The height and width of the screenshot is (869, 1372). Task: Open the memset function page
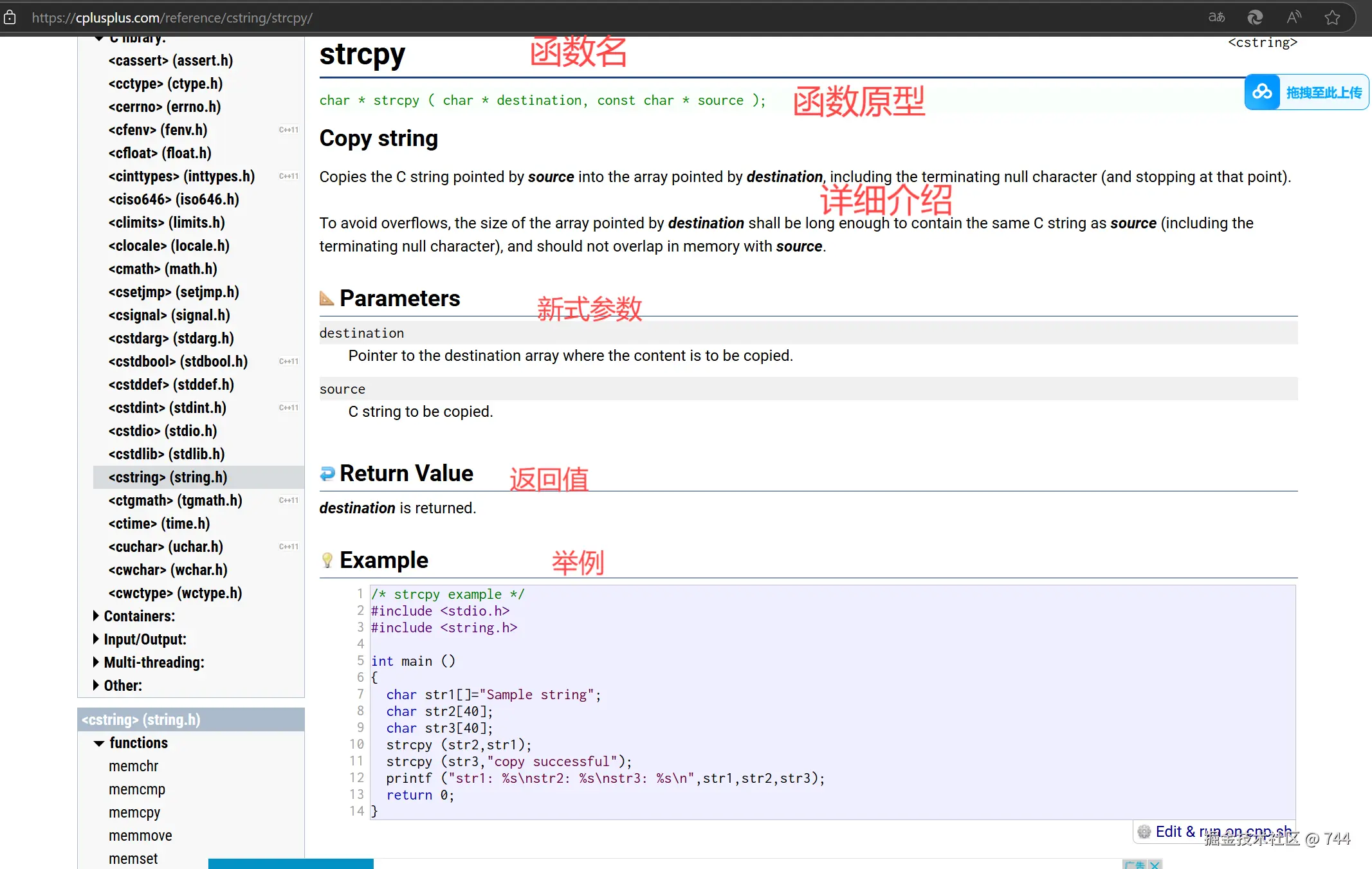pos(133,859)
